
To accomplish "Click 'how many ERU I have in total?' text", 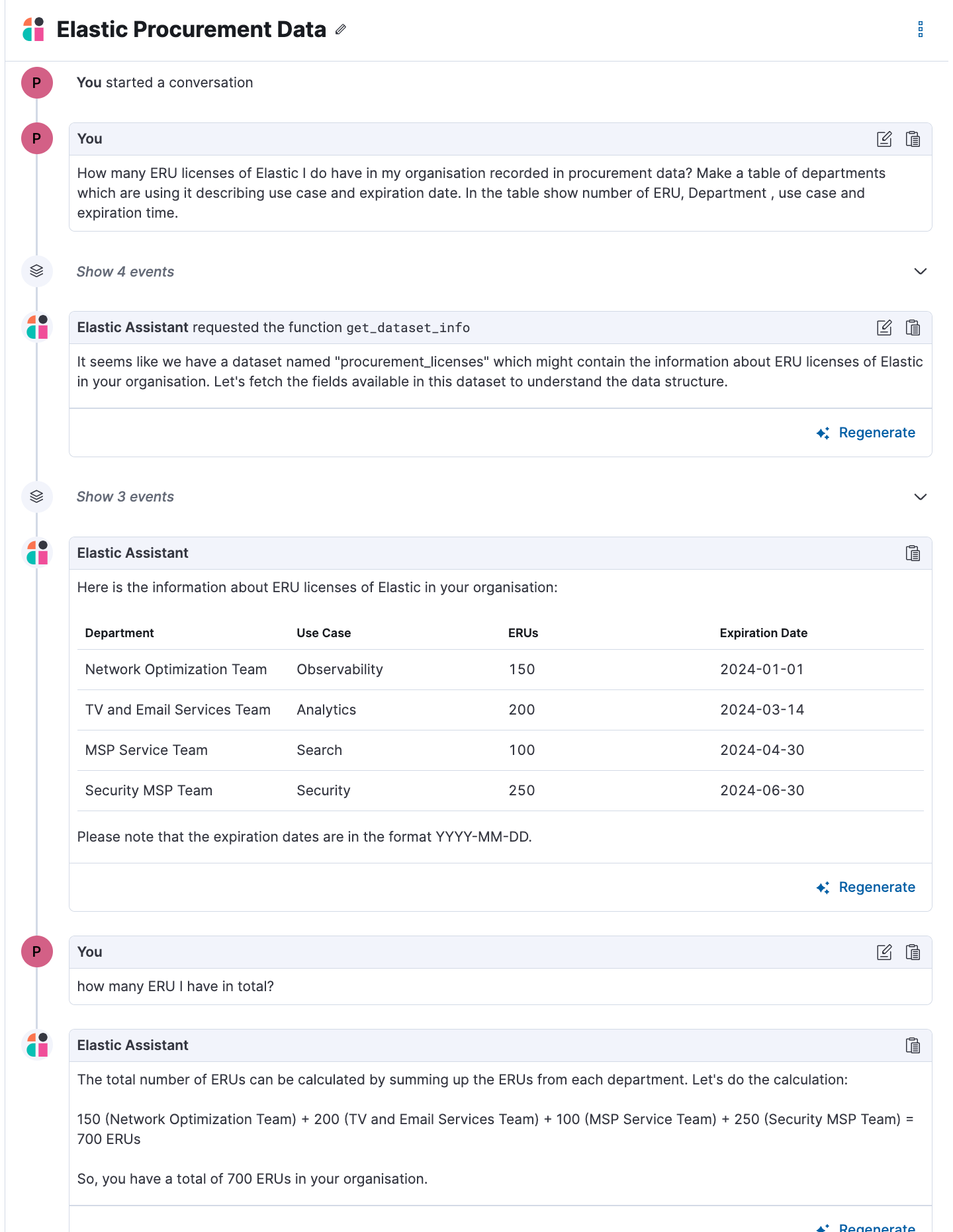I will click(x=175, y=987).
